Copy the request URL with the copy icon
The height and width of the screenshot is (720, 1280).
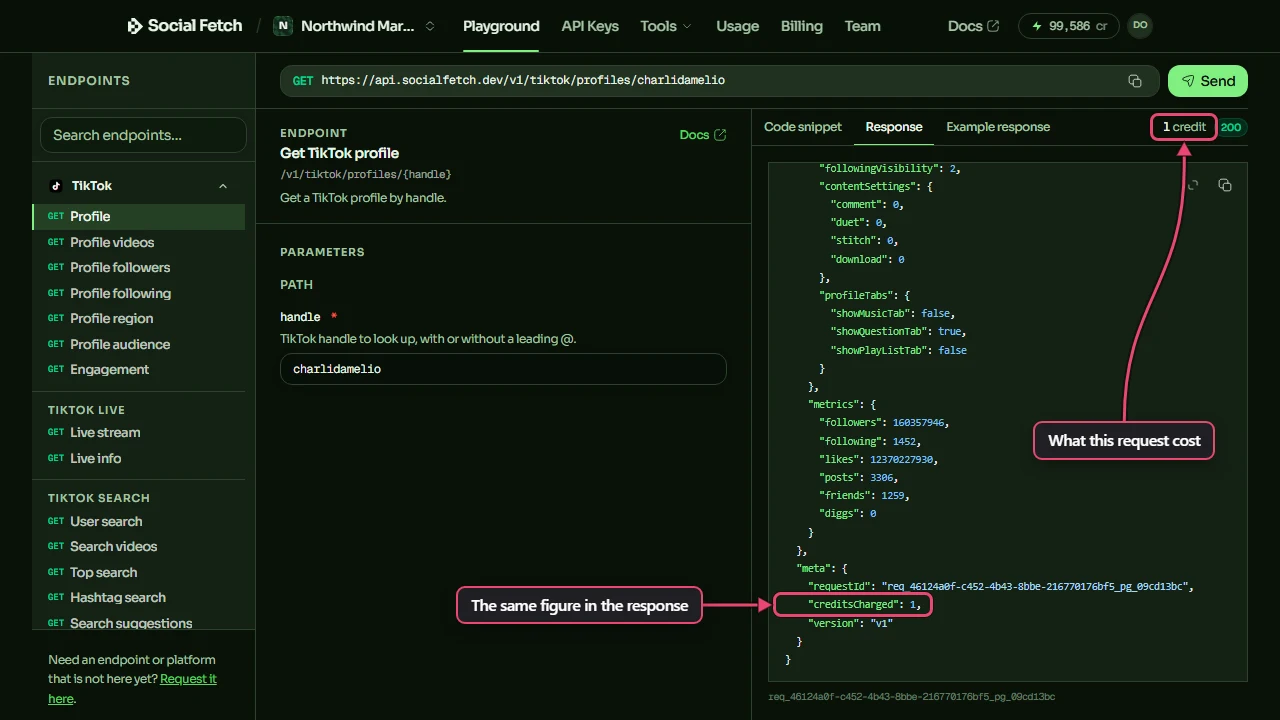(1135, 81)
